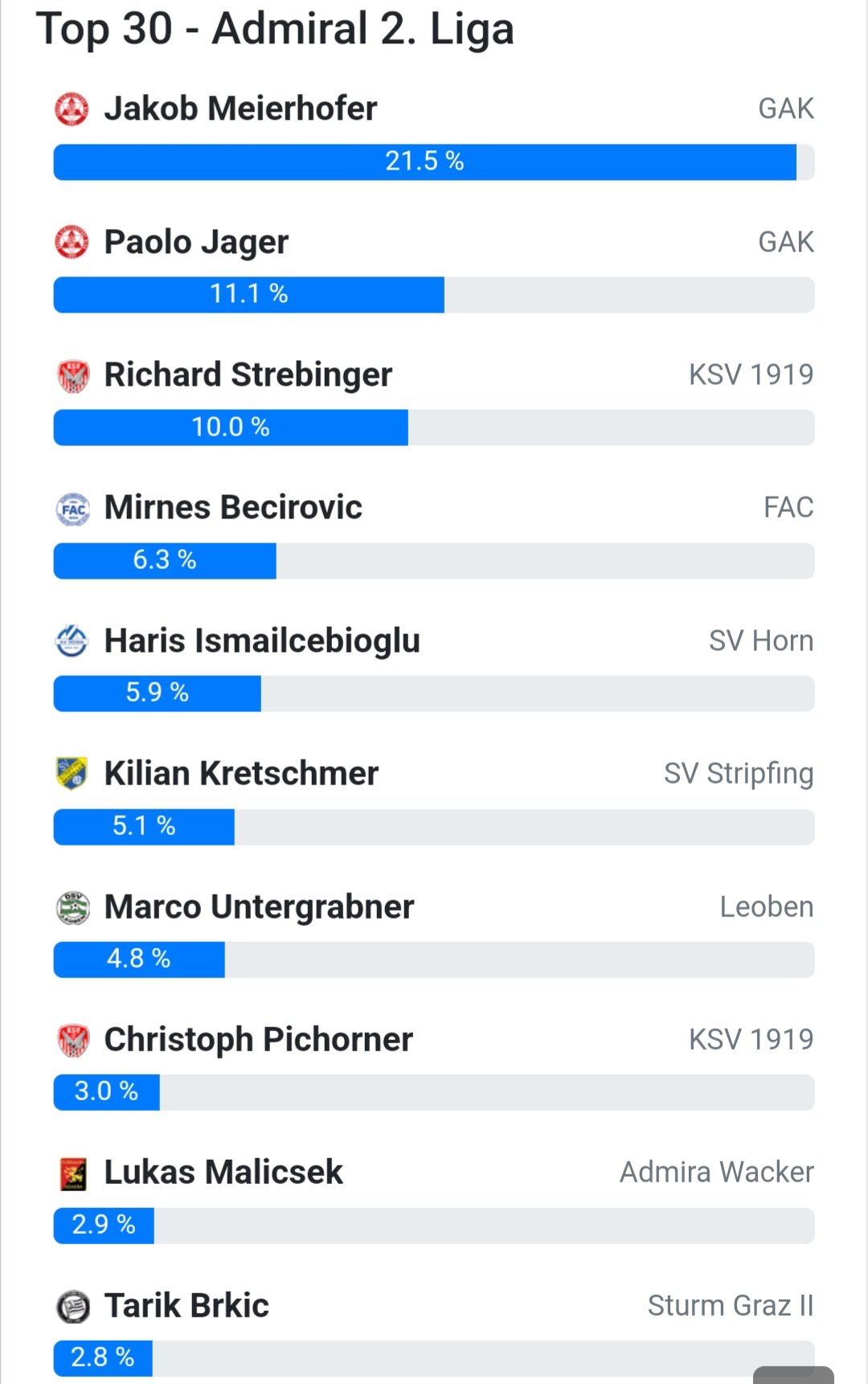Click the grey overlay tab at bottom right
868x1384 pixels.
click(x=793, y=1374)
